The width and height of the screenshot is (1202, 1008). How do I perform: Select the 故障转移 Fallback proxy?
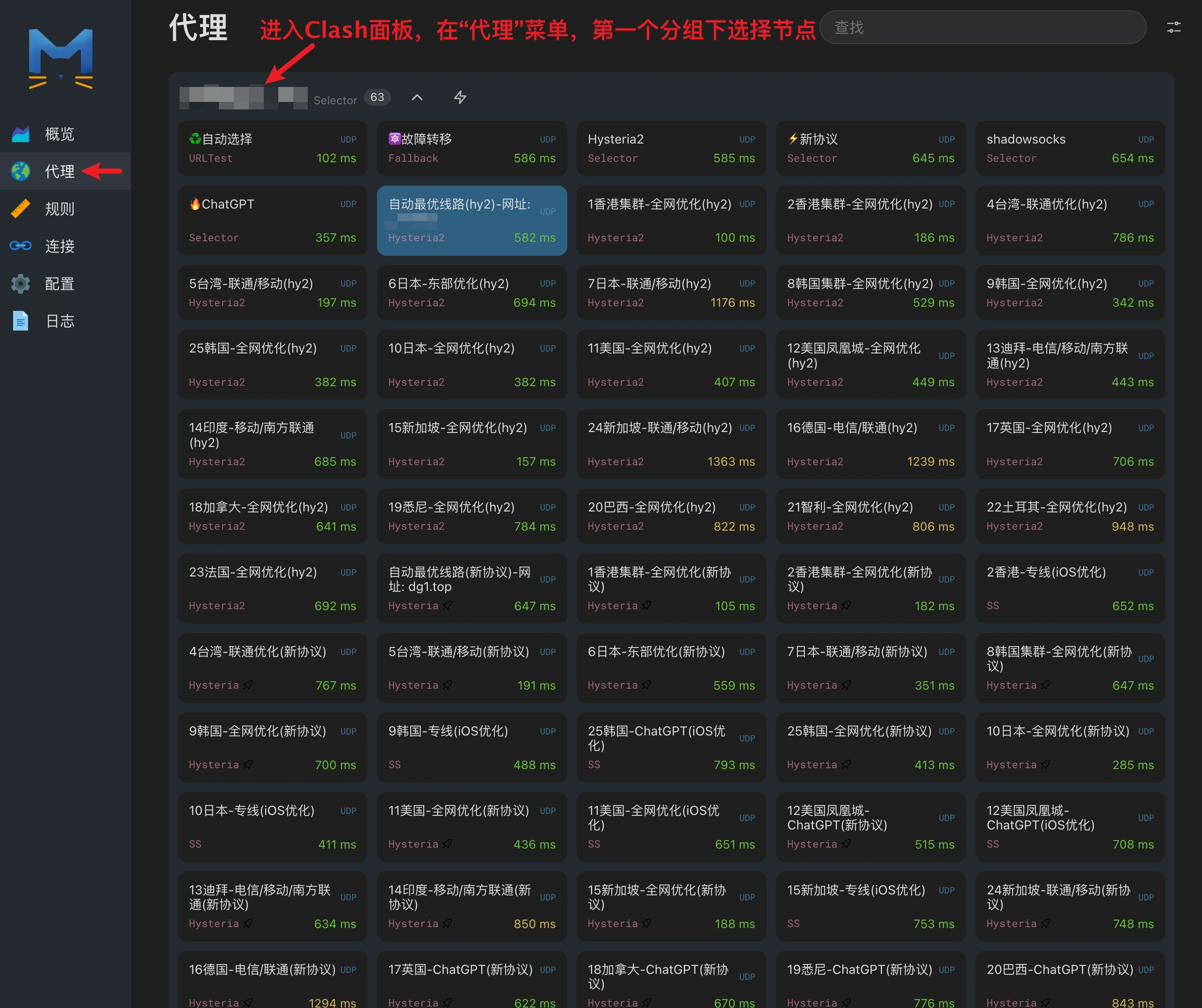(x=471, y=148)
